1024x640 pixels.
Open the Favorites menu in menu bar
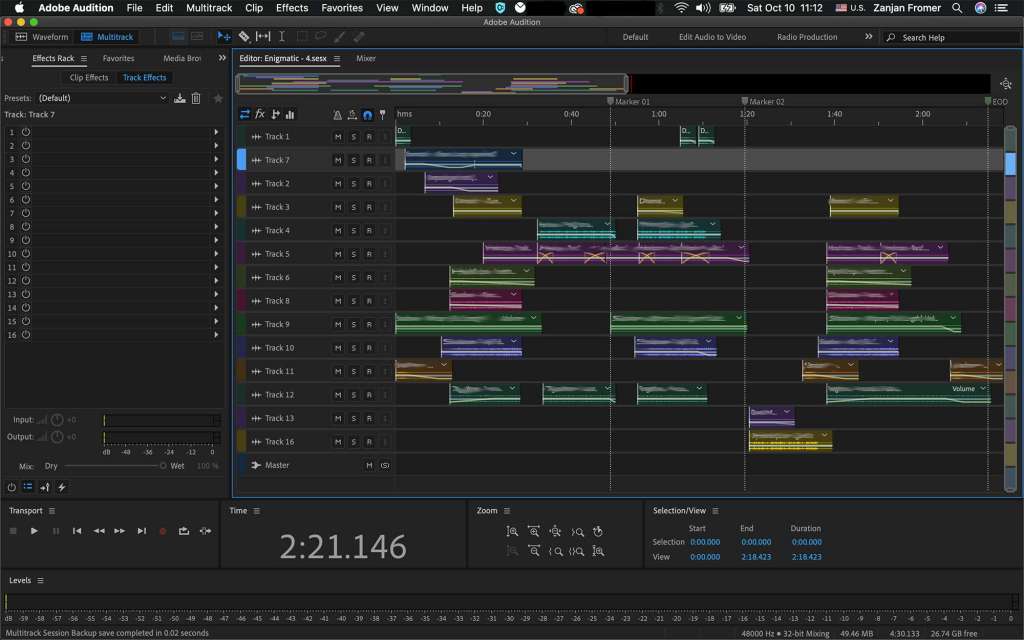click(x=342, y=8)
